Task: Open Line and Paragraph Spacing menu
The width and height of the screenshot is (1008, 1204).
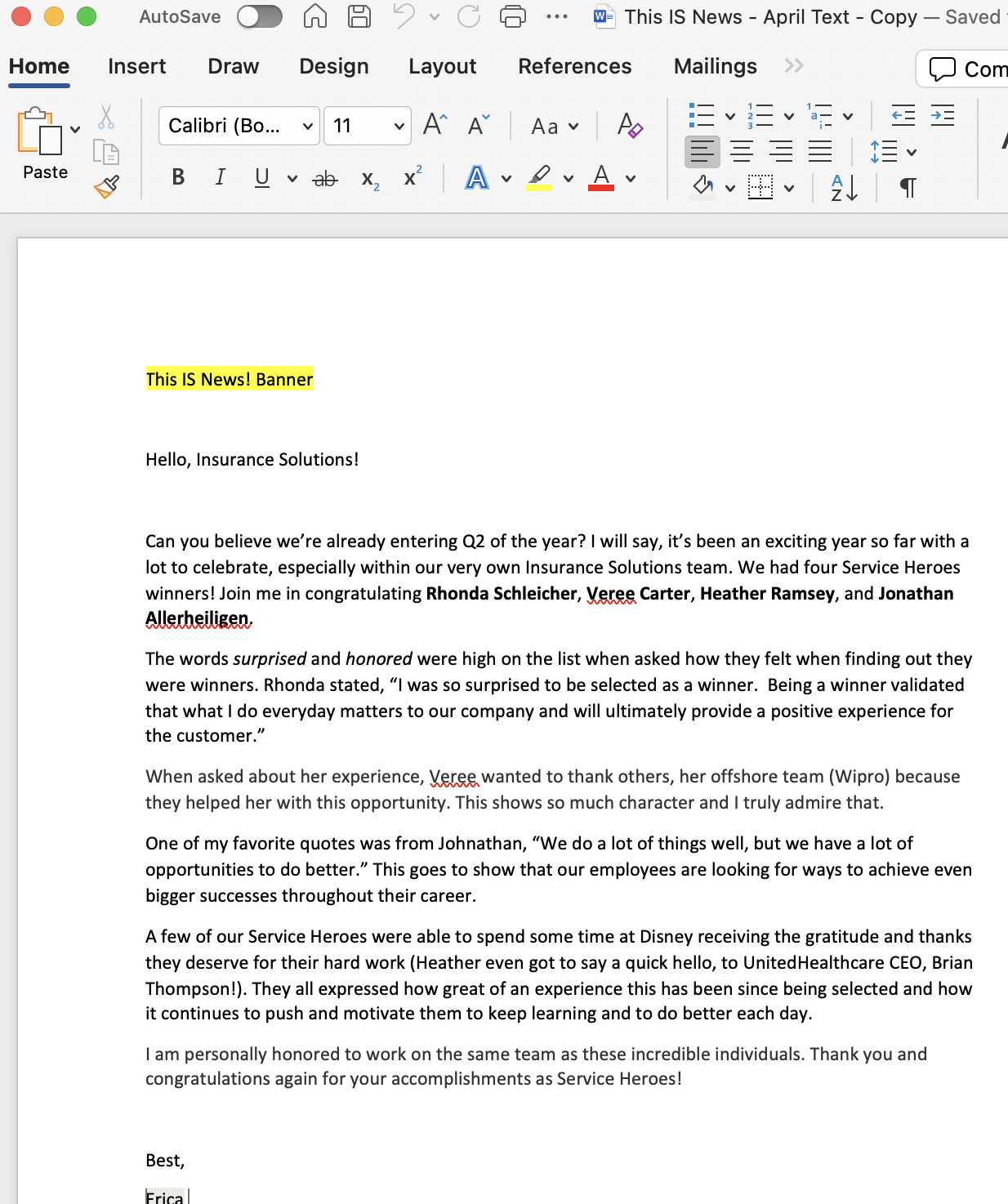Action: (x=893, y=152)
